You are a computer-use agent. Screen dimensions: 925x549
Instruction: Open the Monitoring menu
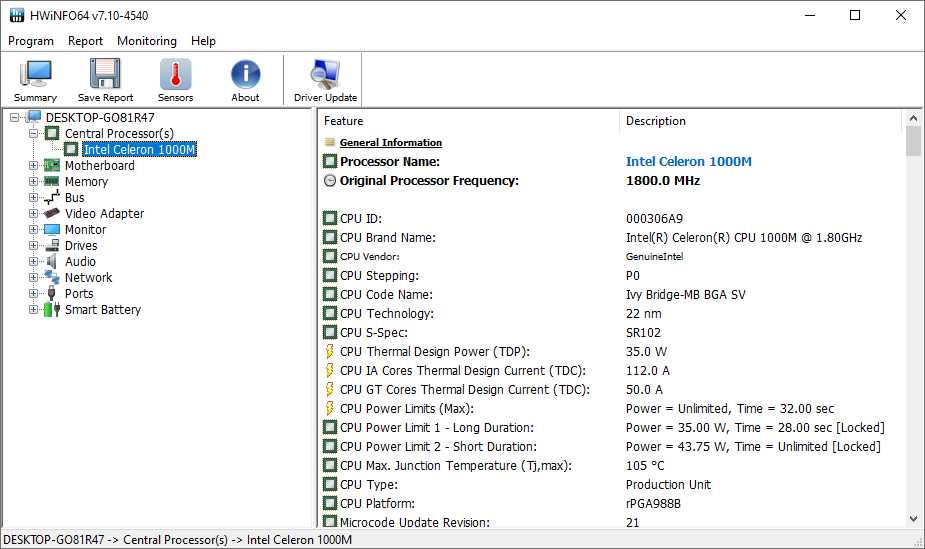pyautogui.click(x=147, y=41)
